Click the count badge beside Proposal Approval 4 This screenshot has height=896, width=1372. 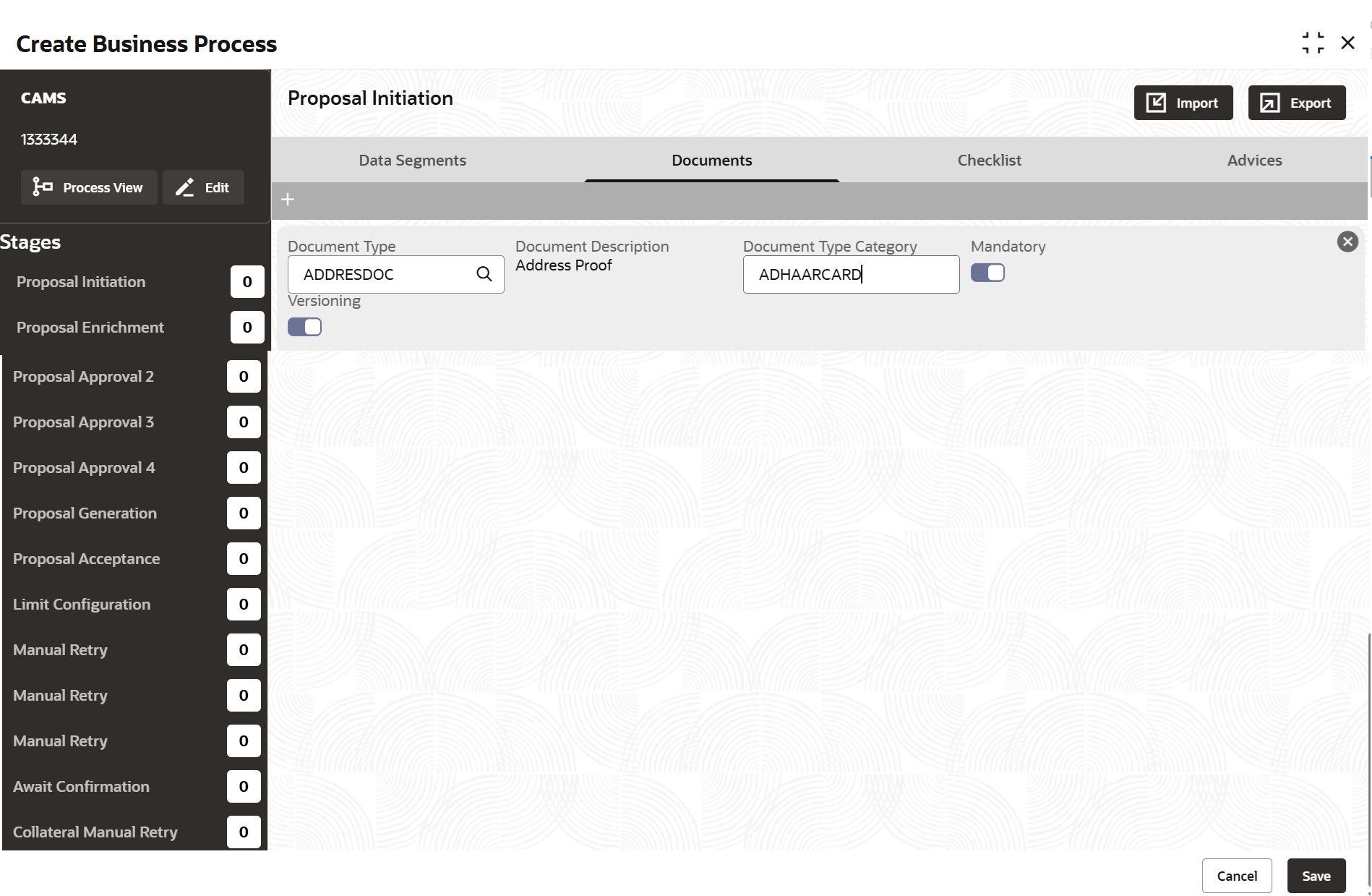244,468
